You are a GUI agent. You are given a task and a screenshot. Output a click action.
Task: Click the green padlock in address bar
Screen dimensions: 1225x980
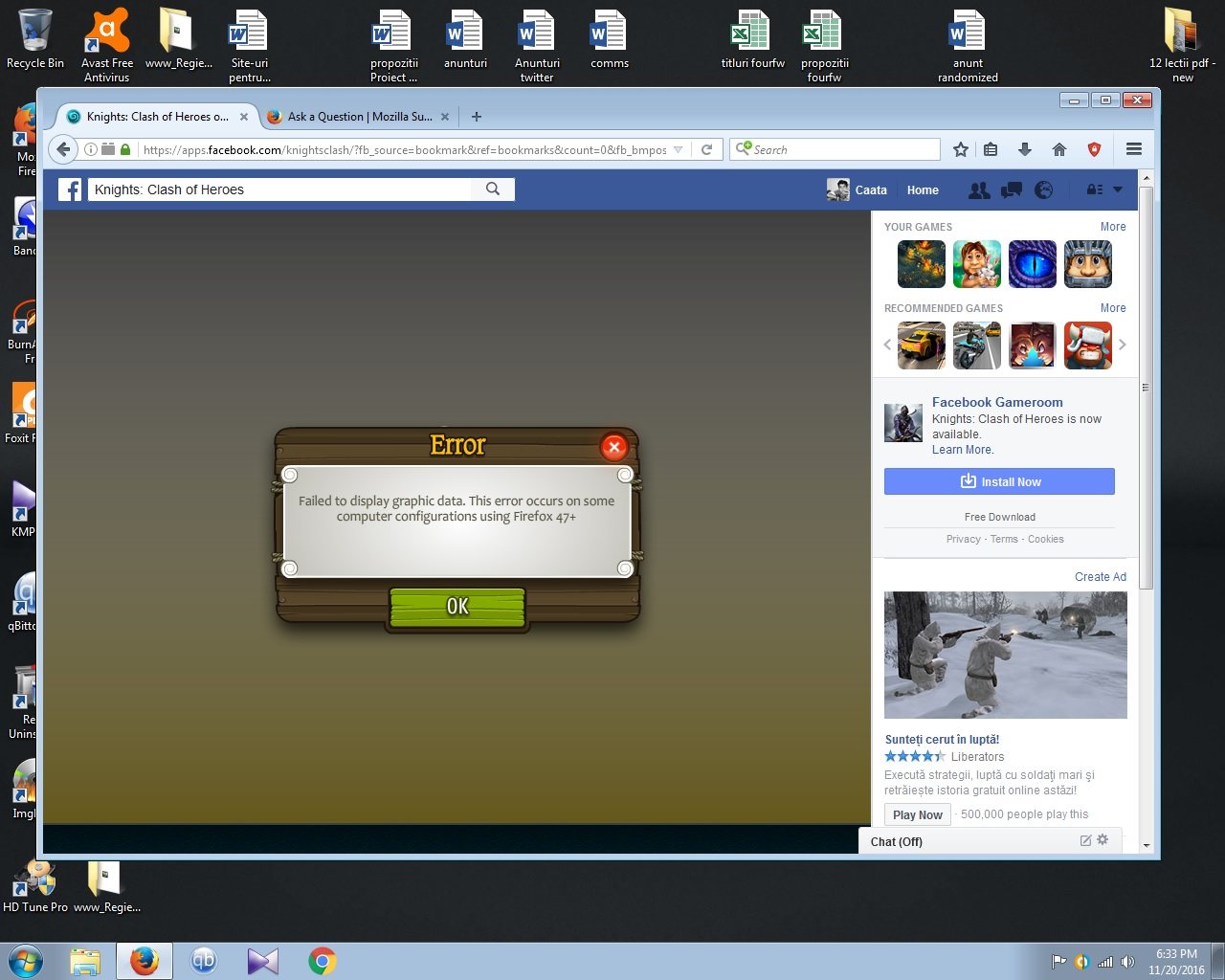click(x=125, y=149)
